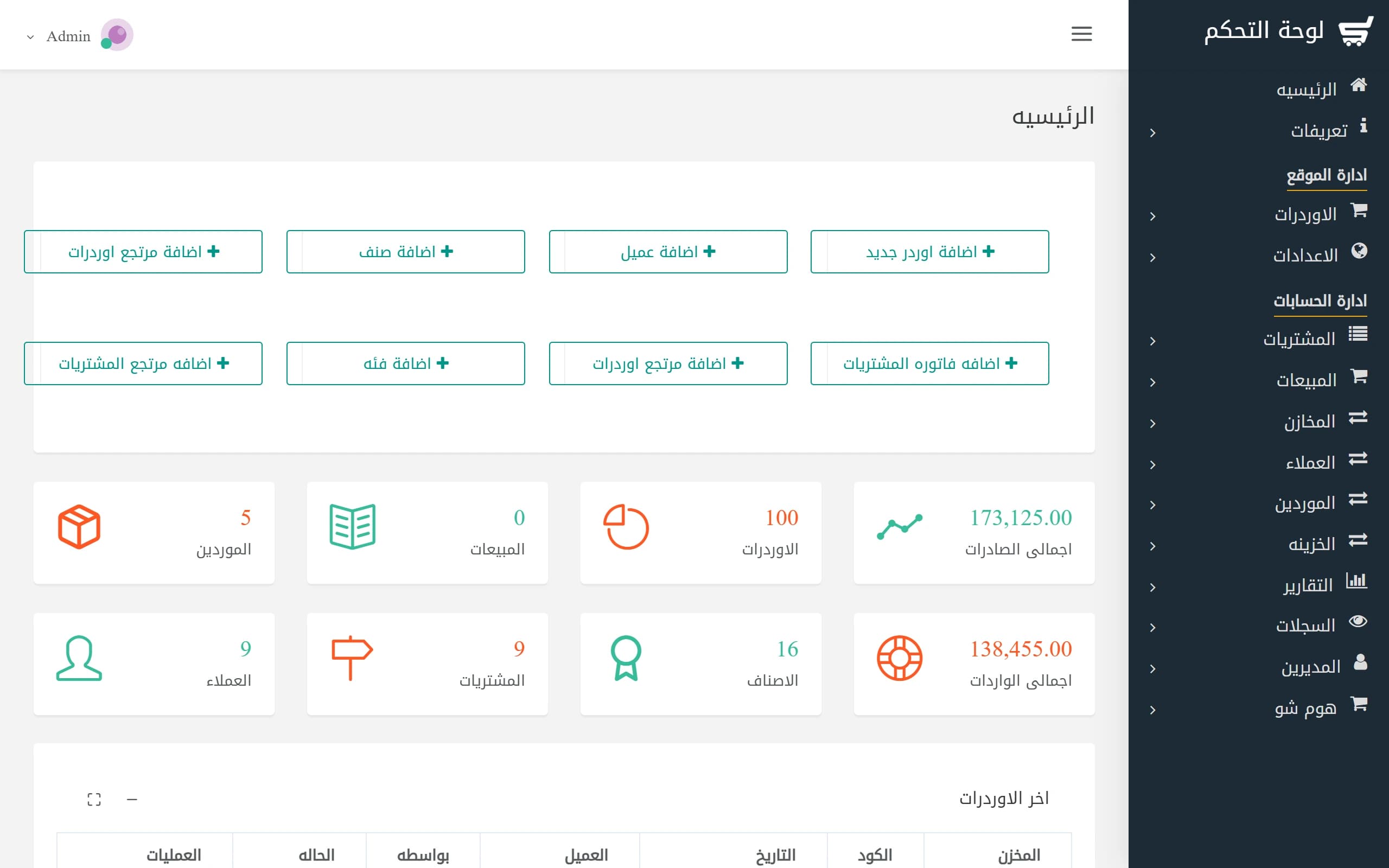
Task: Click the eye icon beside السجلات
Action: coord(1358,621)
